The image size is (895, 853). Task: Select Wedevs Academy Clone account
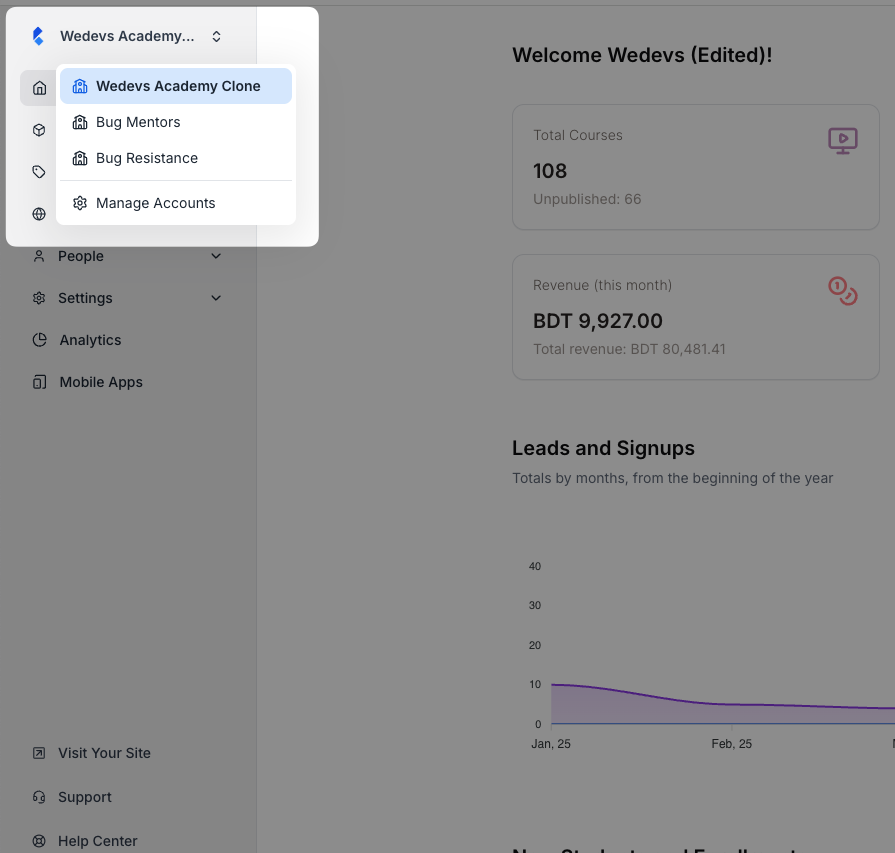tap(176, 86)
